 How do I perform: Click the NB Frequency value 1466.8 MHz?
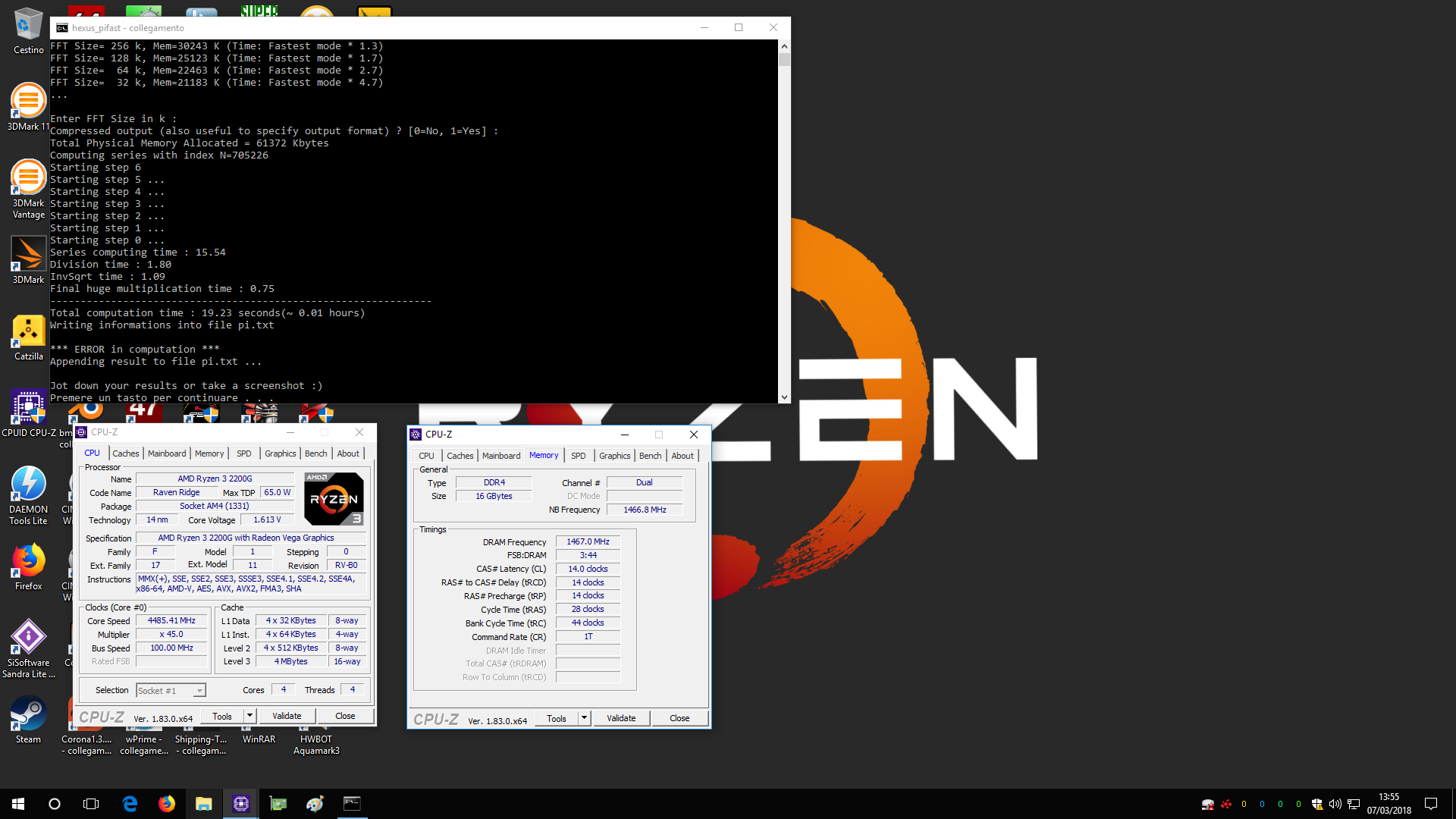coord(645,510)
